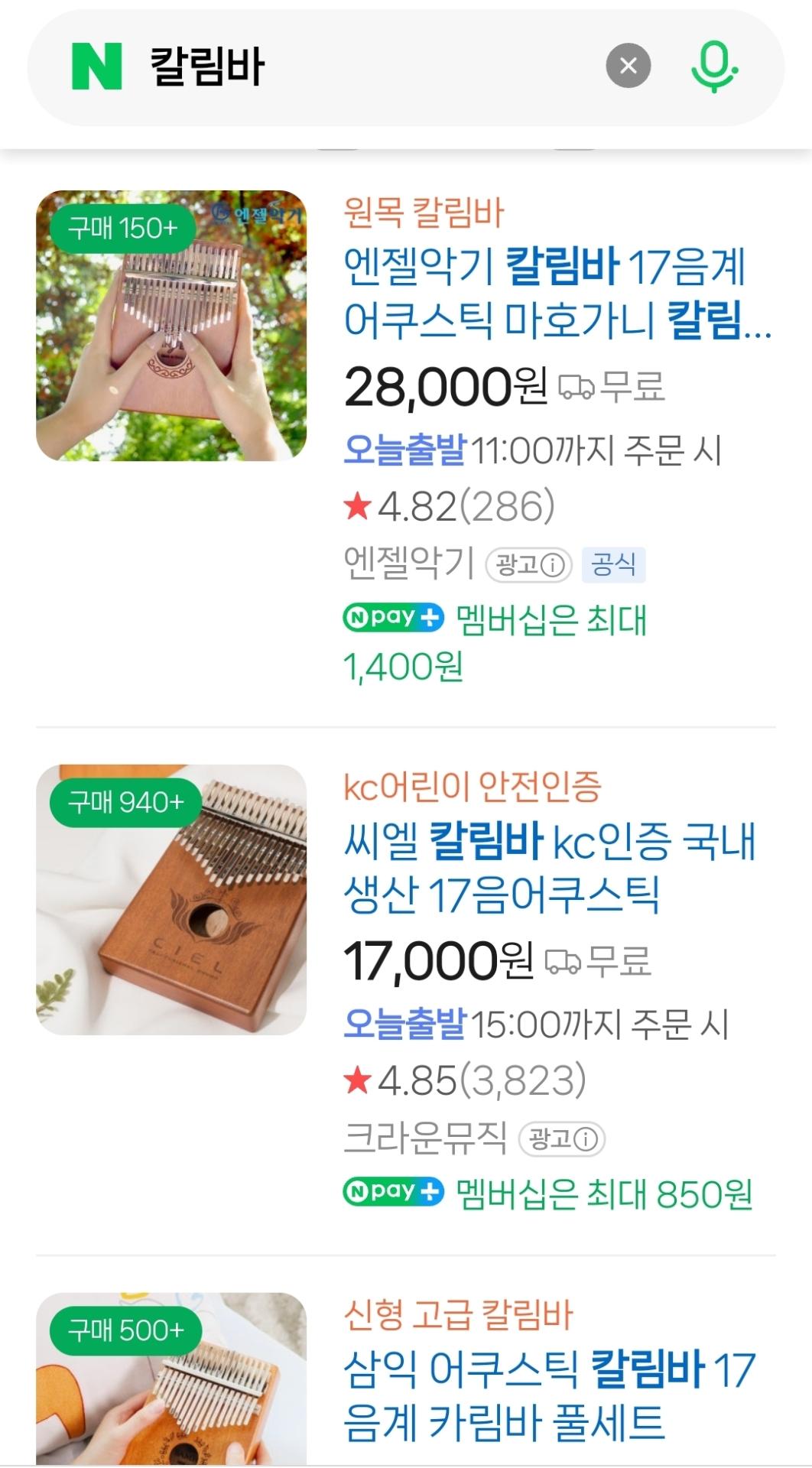Viewport: 812px width, 1468px height.
Task: Tap the 광고 info badge beside 엔젤악기
Action: 529,565
